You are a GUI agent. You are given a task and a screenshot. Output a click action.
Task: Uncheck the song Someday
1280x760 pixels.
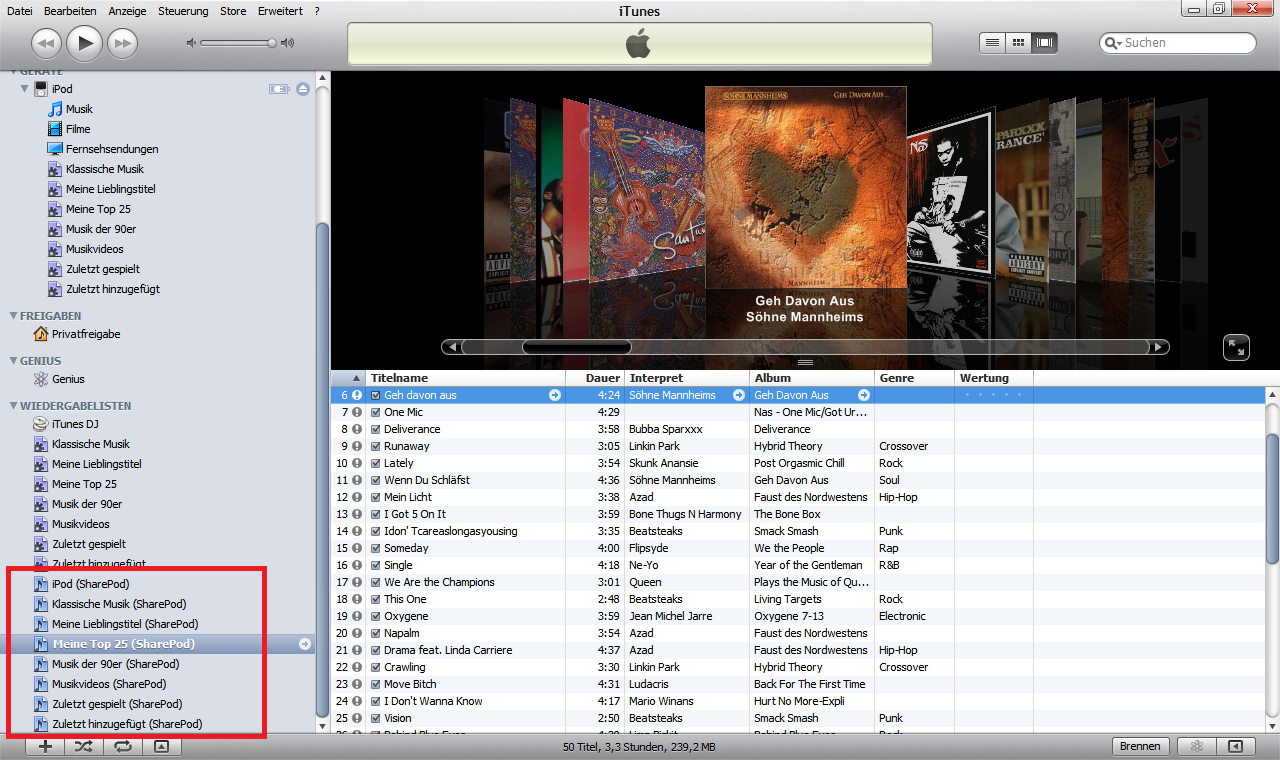[375, 548]
